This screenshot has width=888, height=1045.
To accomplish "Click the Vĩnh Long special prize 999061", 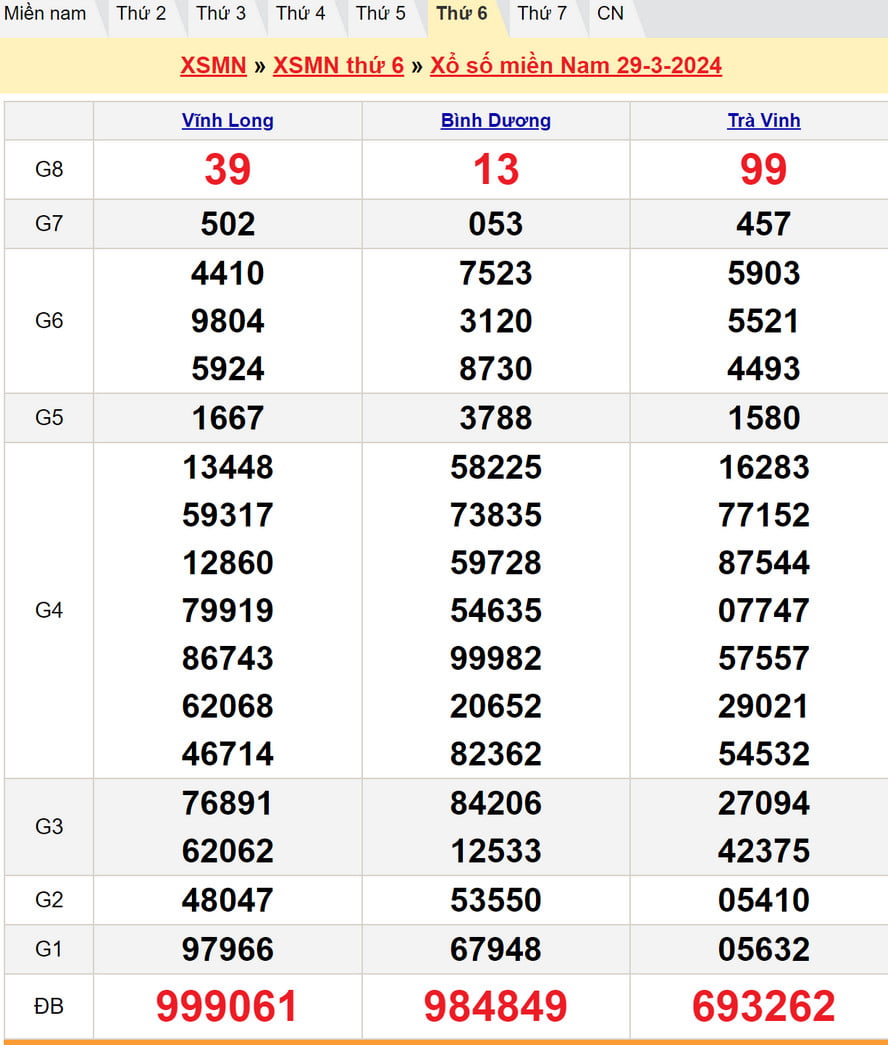I will click(228, 1006).
